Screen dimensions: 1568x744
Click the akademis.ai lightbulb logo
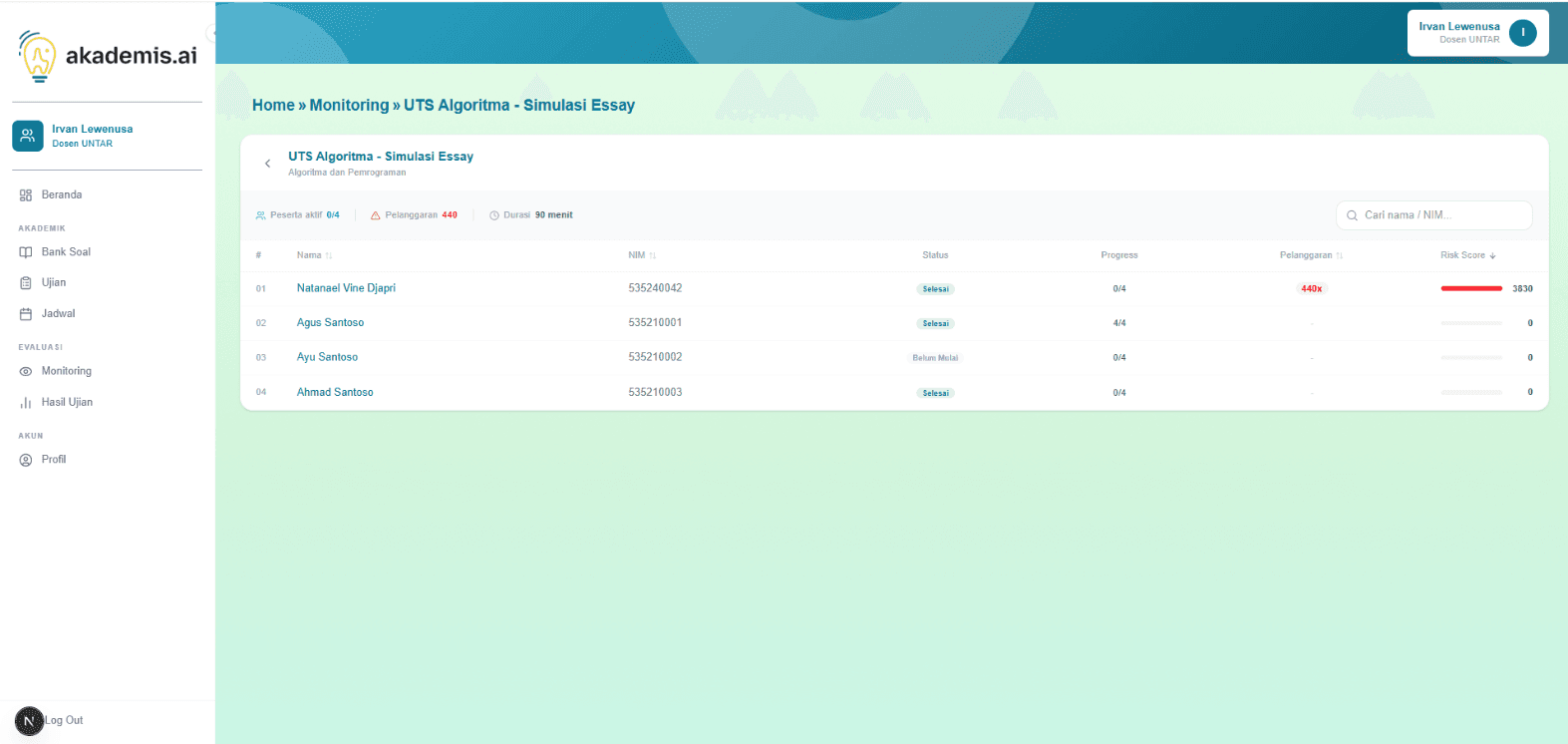[38, 56]
